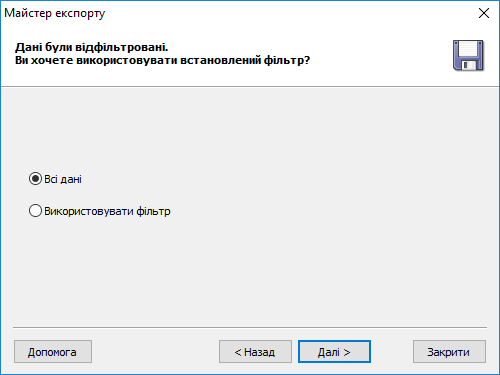Viewport: 500px width, 375px height.
Task: Select the "Всі дані" radio button circle
Action: click(x=35, y=179)
